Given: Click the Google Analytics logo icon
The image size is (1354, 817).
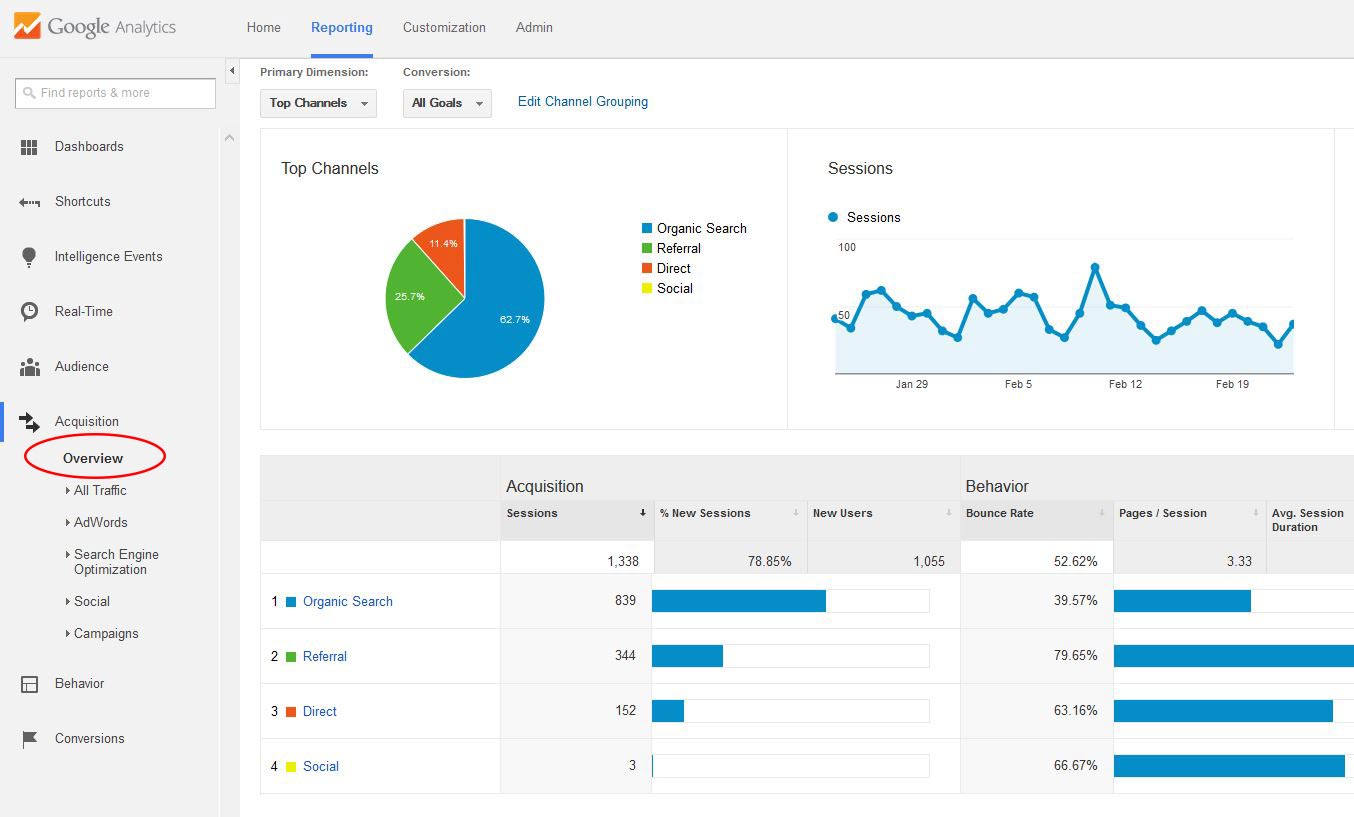Looking at the screenshot, I should 27,26.
